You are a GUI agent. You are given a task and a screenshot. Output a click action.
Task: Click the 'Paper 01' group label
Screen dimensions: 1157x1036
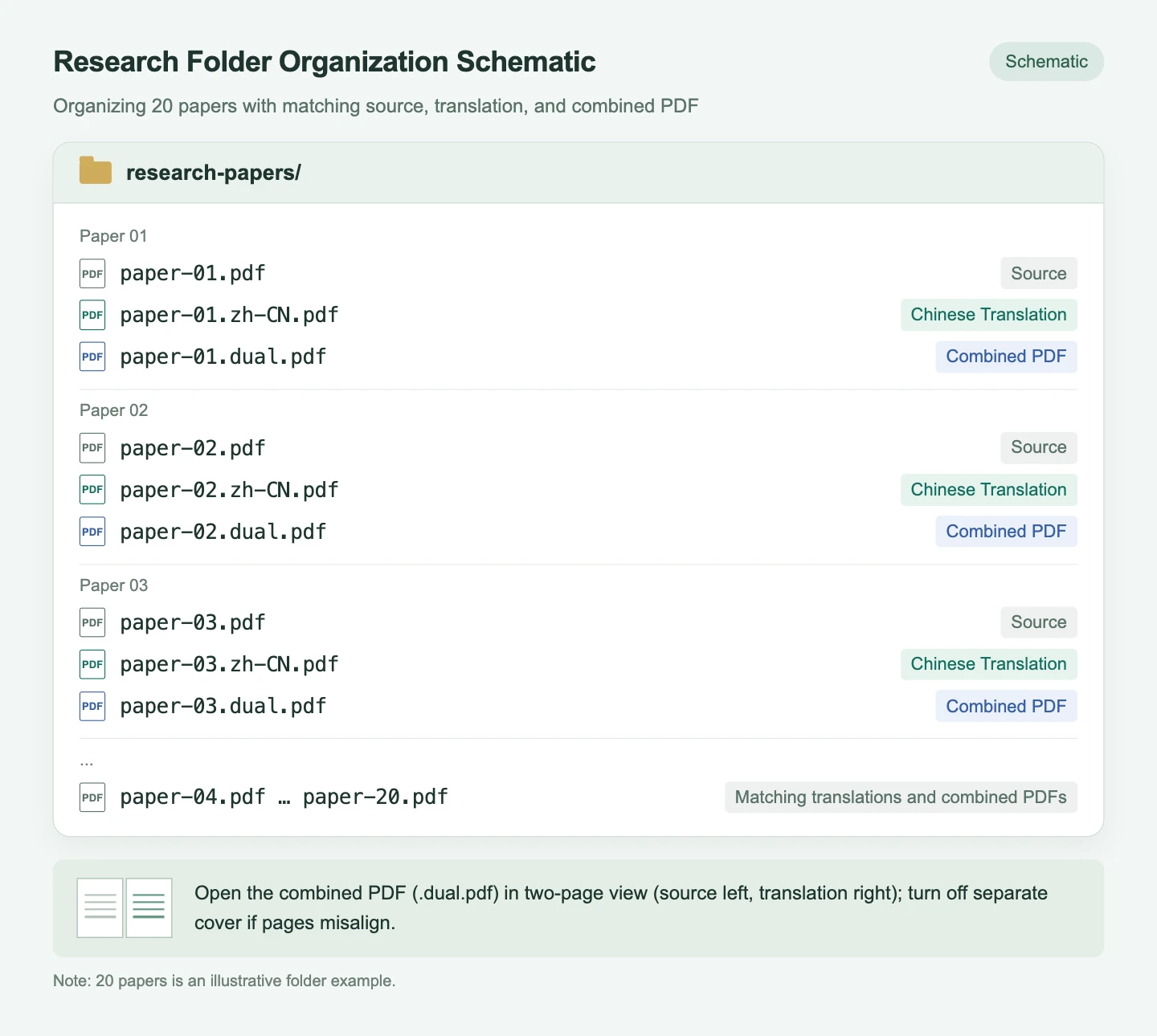tap(113, 236)
